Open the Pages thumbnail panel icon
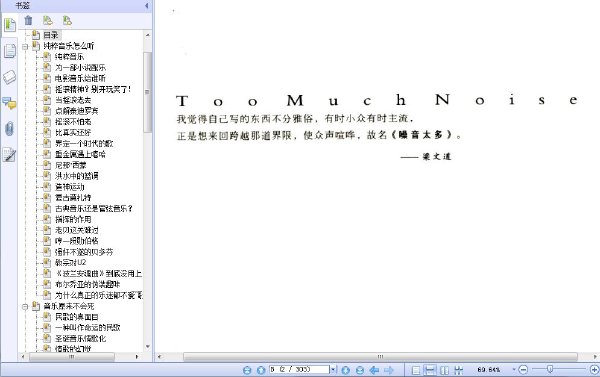The height and width of the screenshot is (377, 600). point(9,51)
